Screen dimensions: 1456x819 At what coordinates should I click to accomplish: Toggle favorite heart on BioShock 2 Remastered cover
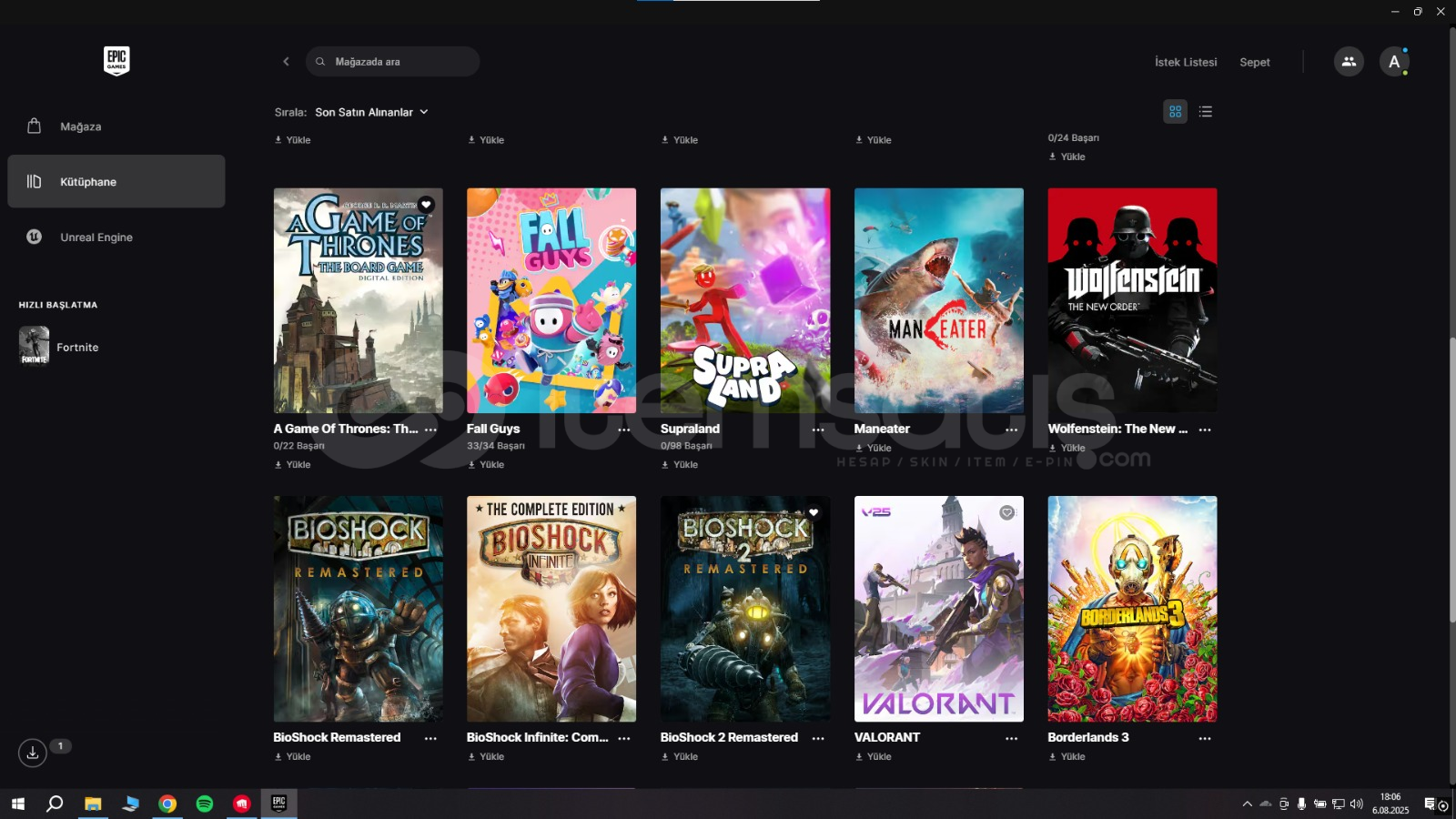814,512
